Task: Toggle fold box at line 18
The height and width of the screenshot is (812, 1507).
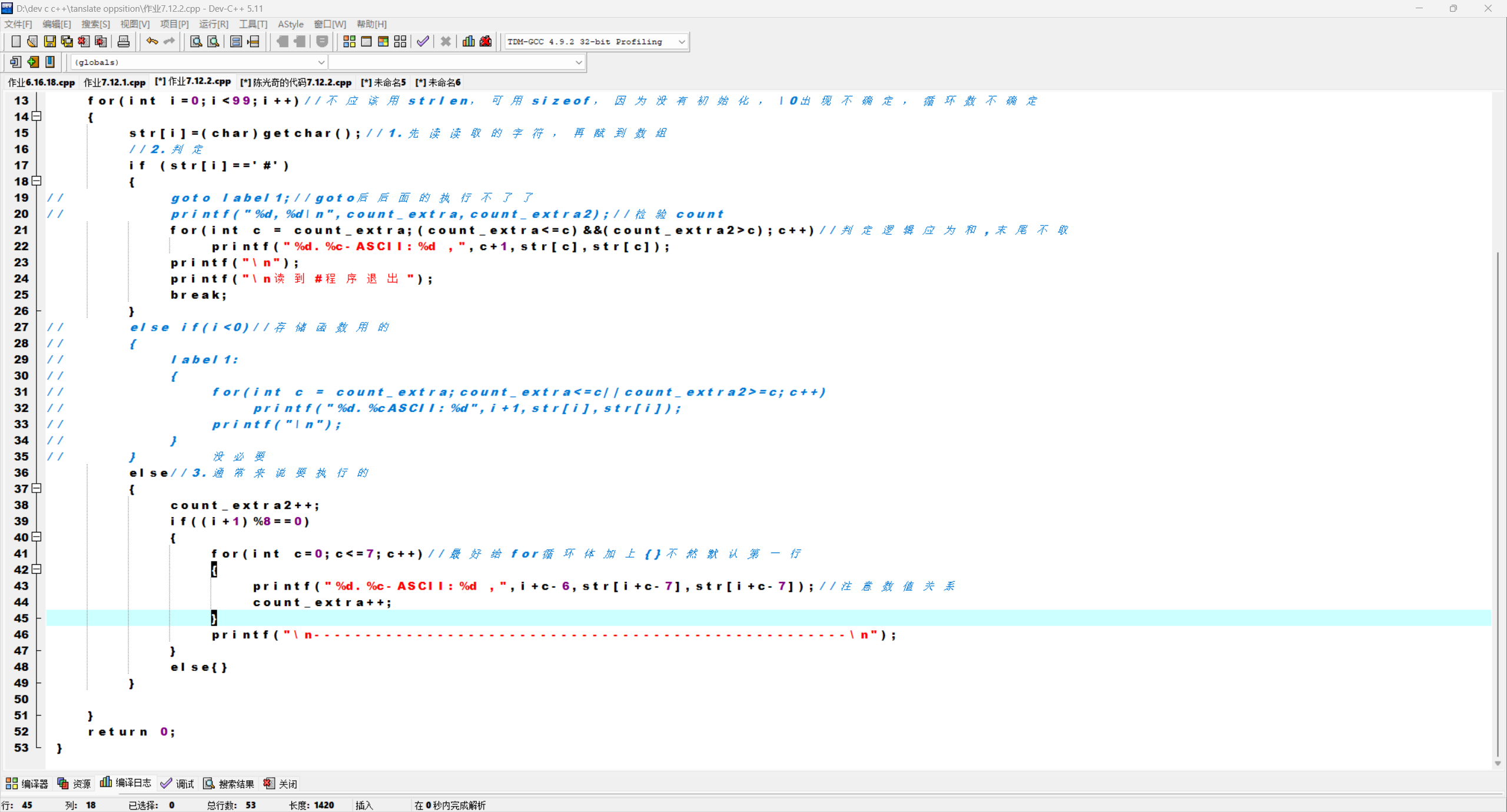Action: 36,181
